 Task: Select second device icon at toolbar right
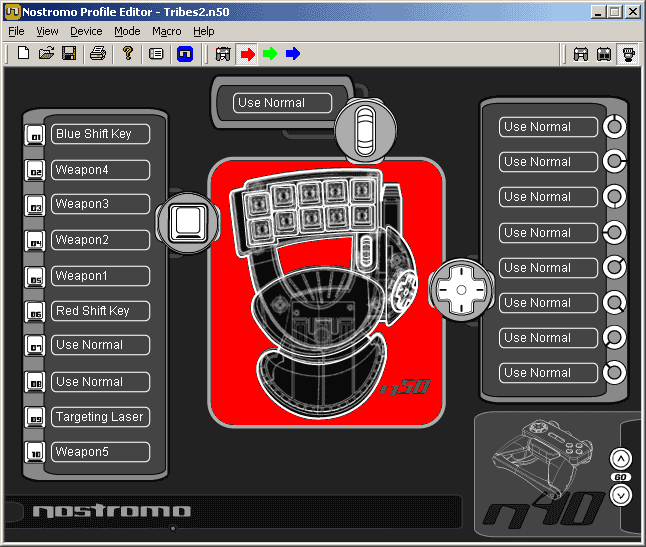pyautogui.click(x=604, y=54)
